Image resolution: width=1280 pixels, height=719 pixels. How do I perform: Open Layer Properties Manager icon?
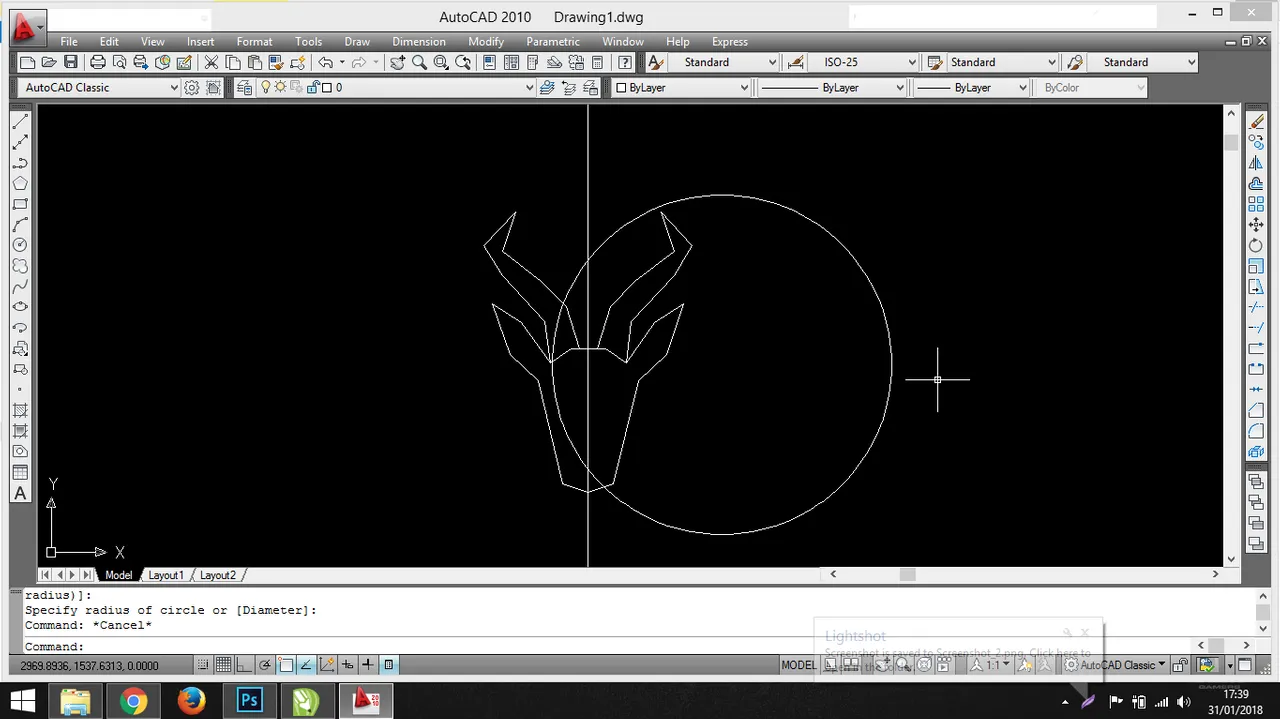[245, 87]
